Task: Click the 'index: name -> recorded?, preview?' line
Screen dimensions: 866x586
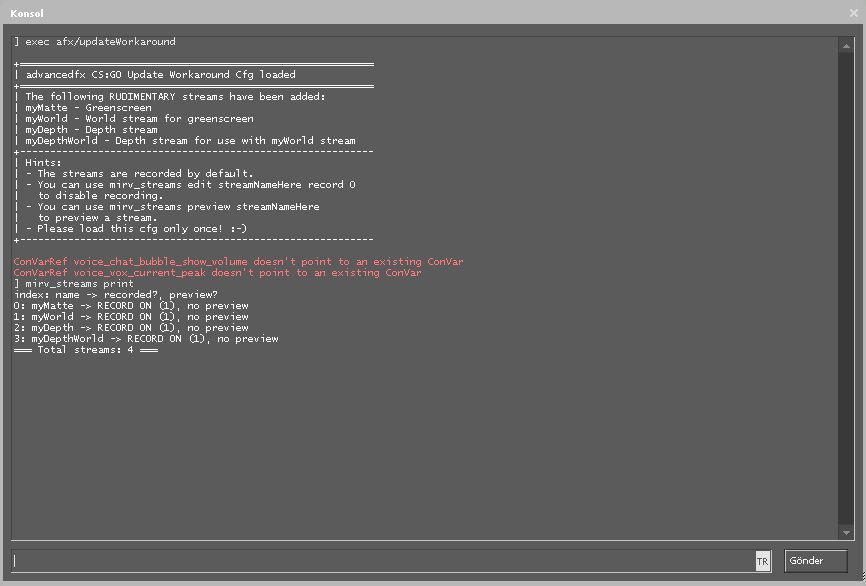Action: click(116, 295)
